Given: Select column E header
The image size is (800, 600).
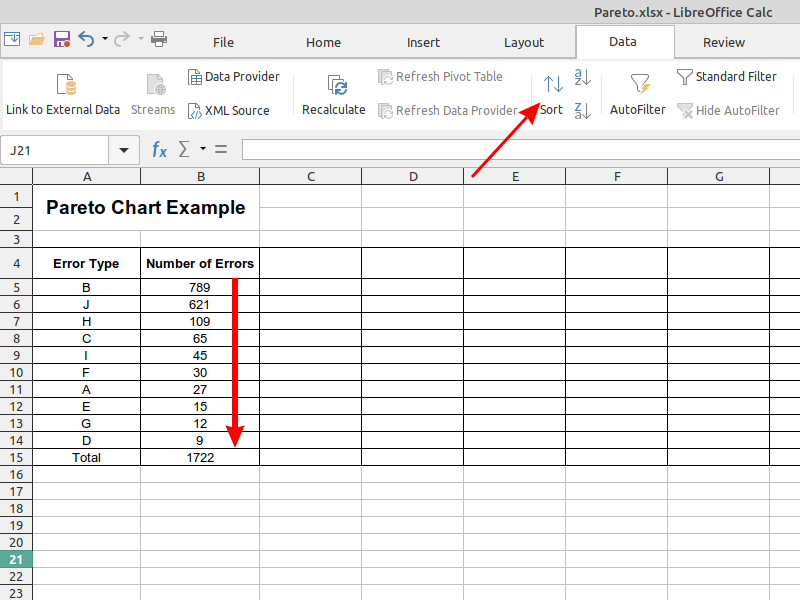Looking at the screenshot, I should click(515, 177).
